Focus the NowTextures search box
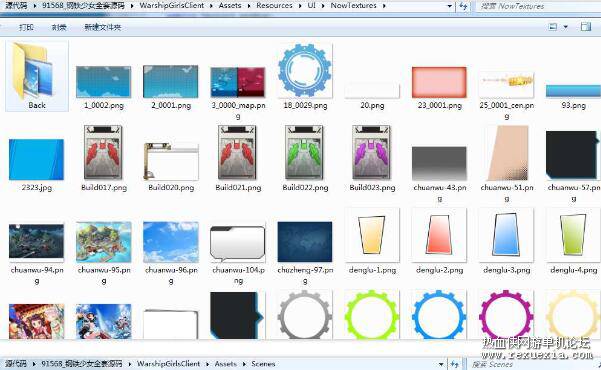This screenshot has width=601, height=370. point(537,6)
